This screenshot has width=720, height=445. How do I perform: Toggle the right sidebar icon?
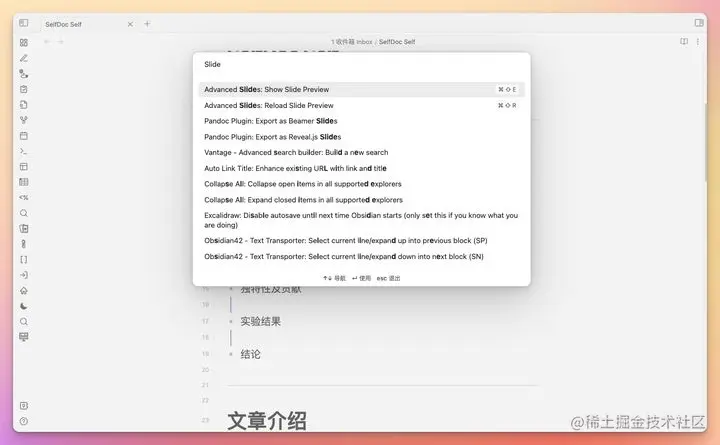(x=699, y=23)
